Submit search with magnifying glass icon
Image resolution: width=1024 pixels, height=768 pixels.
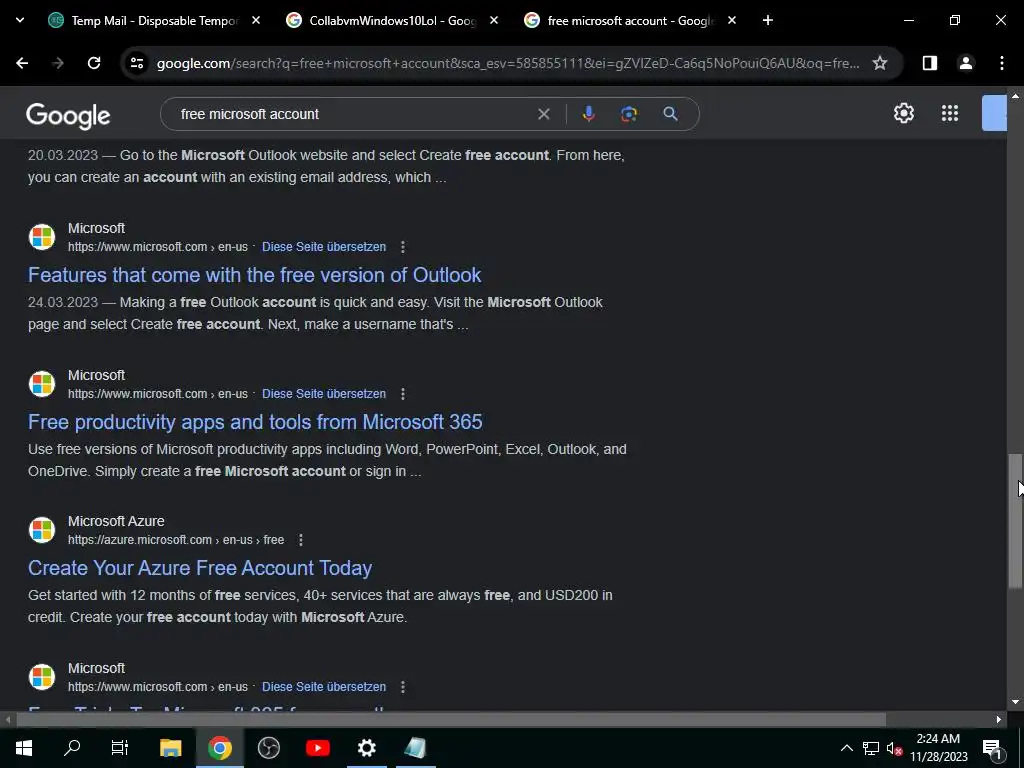pos(670,114)
